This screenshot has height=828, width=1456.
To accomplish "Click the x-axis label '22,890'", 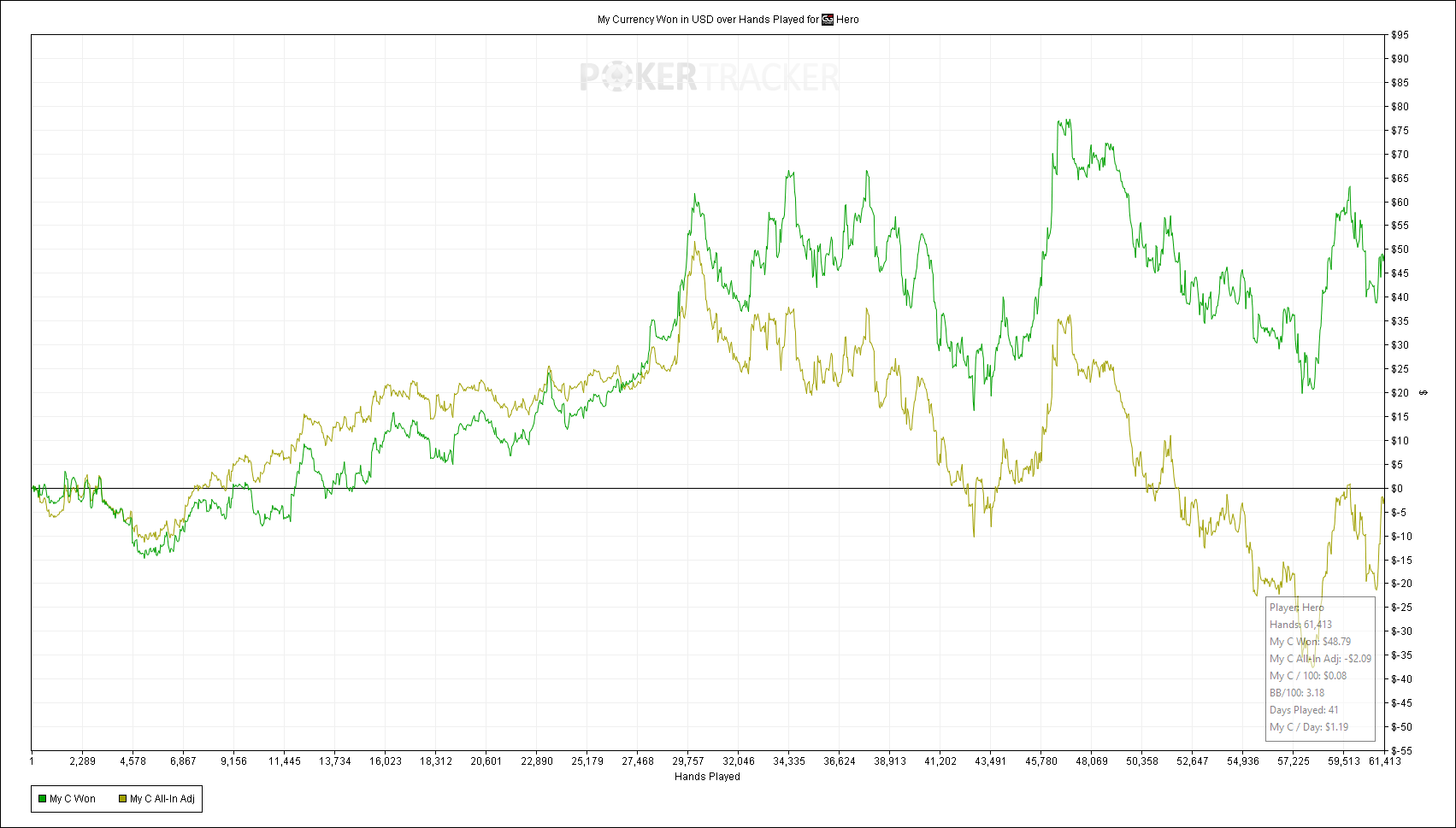I will [x=536, y=761].
